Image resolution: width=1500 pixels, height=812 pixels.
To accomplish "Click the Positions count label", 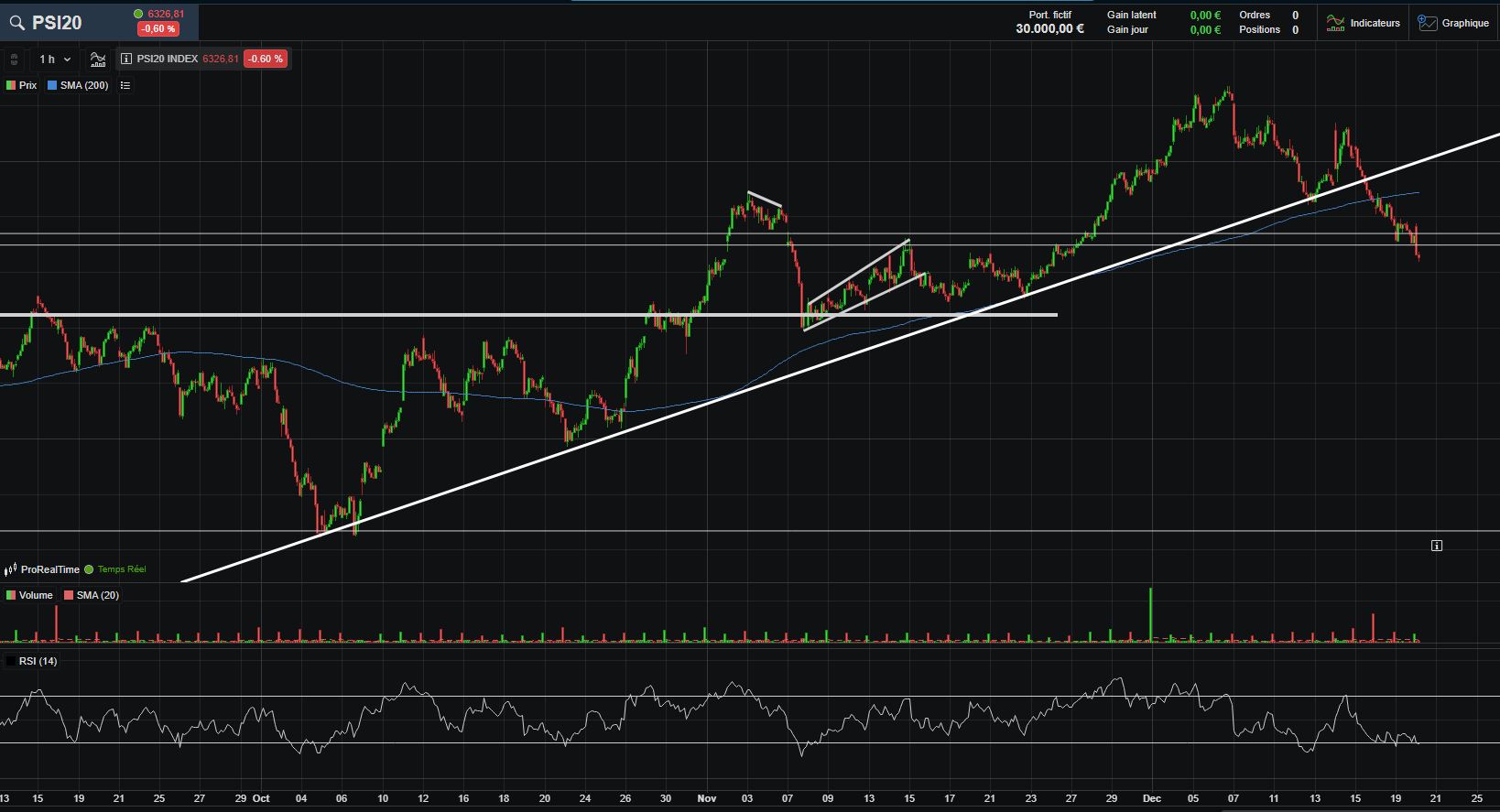I will pos(1259,29).
